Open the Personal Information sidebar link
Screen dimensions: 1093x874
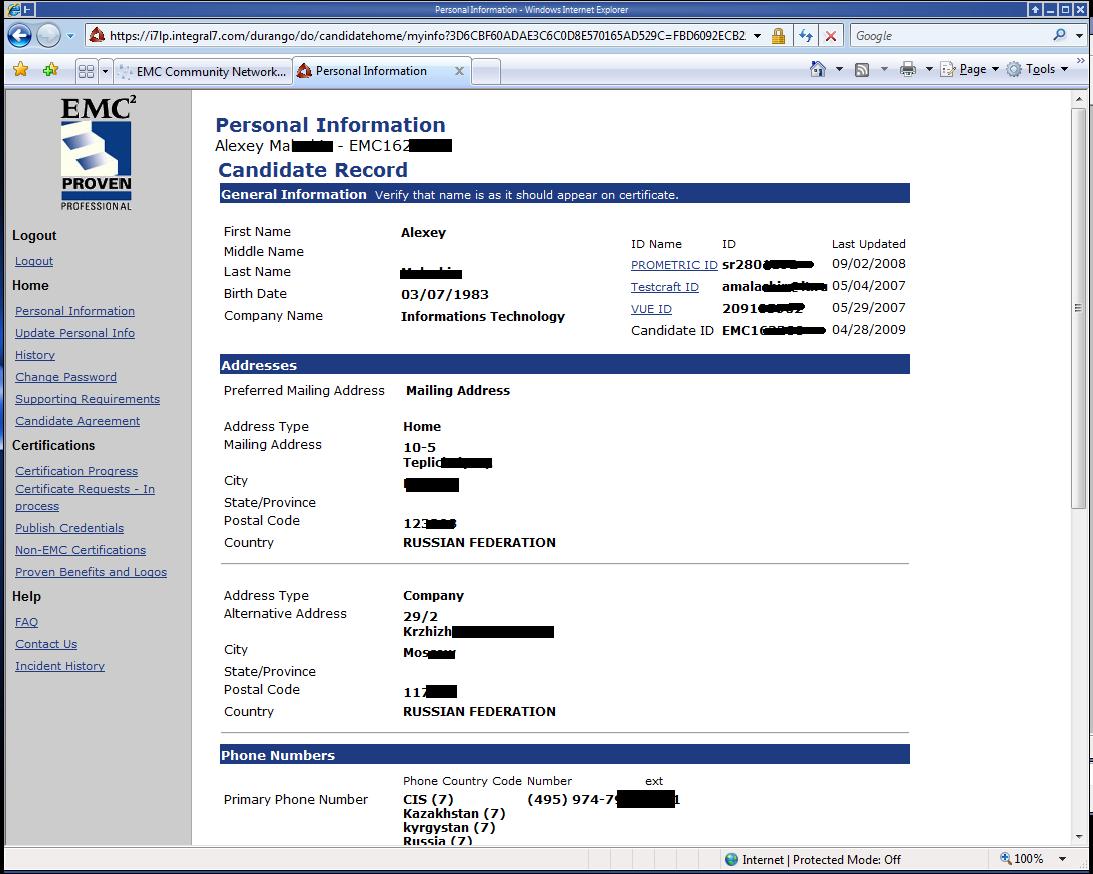pos(75,311)
